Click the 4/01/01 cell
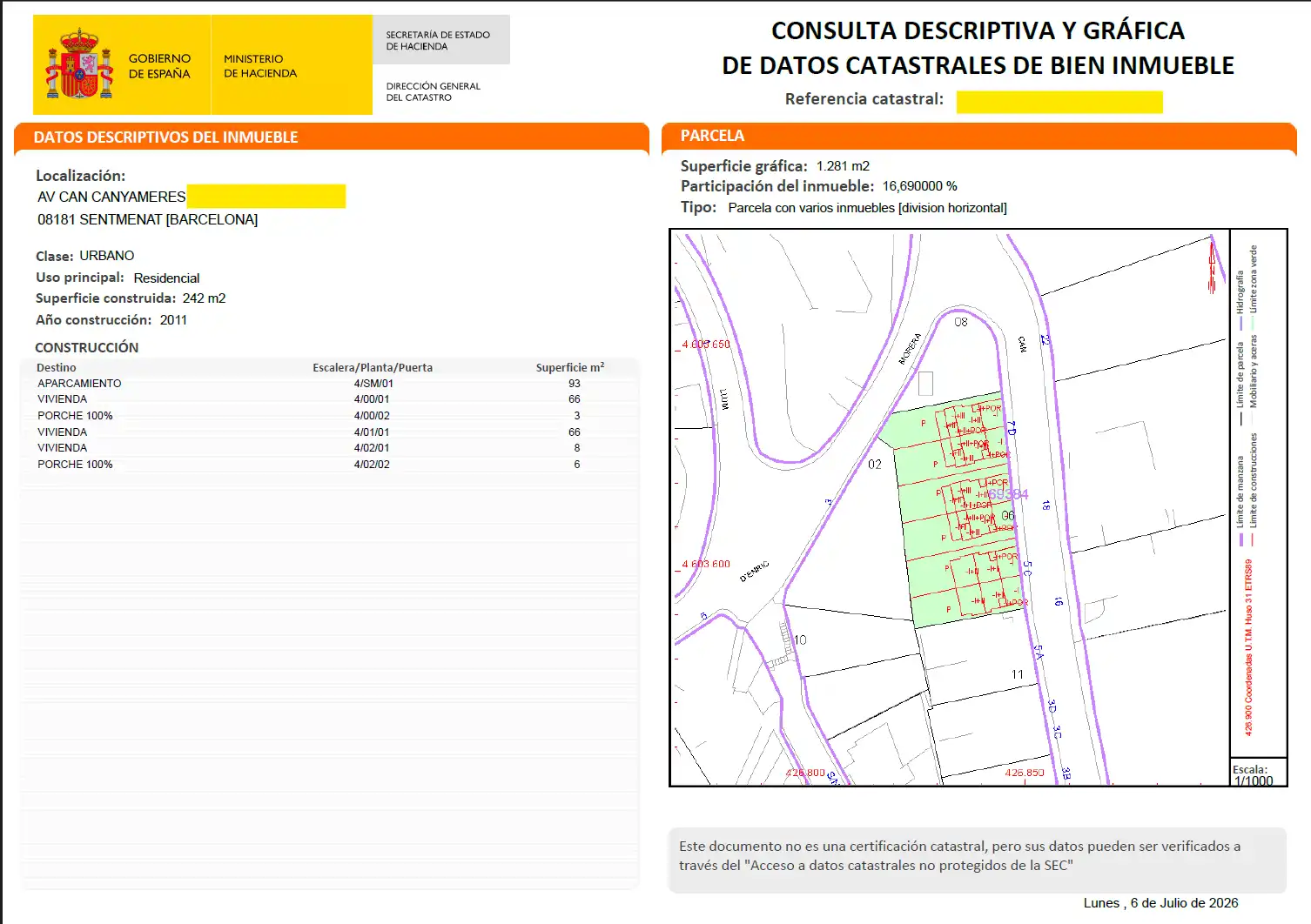The image size is (1311, 924). click(372, 432)
